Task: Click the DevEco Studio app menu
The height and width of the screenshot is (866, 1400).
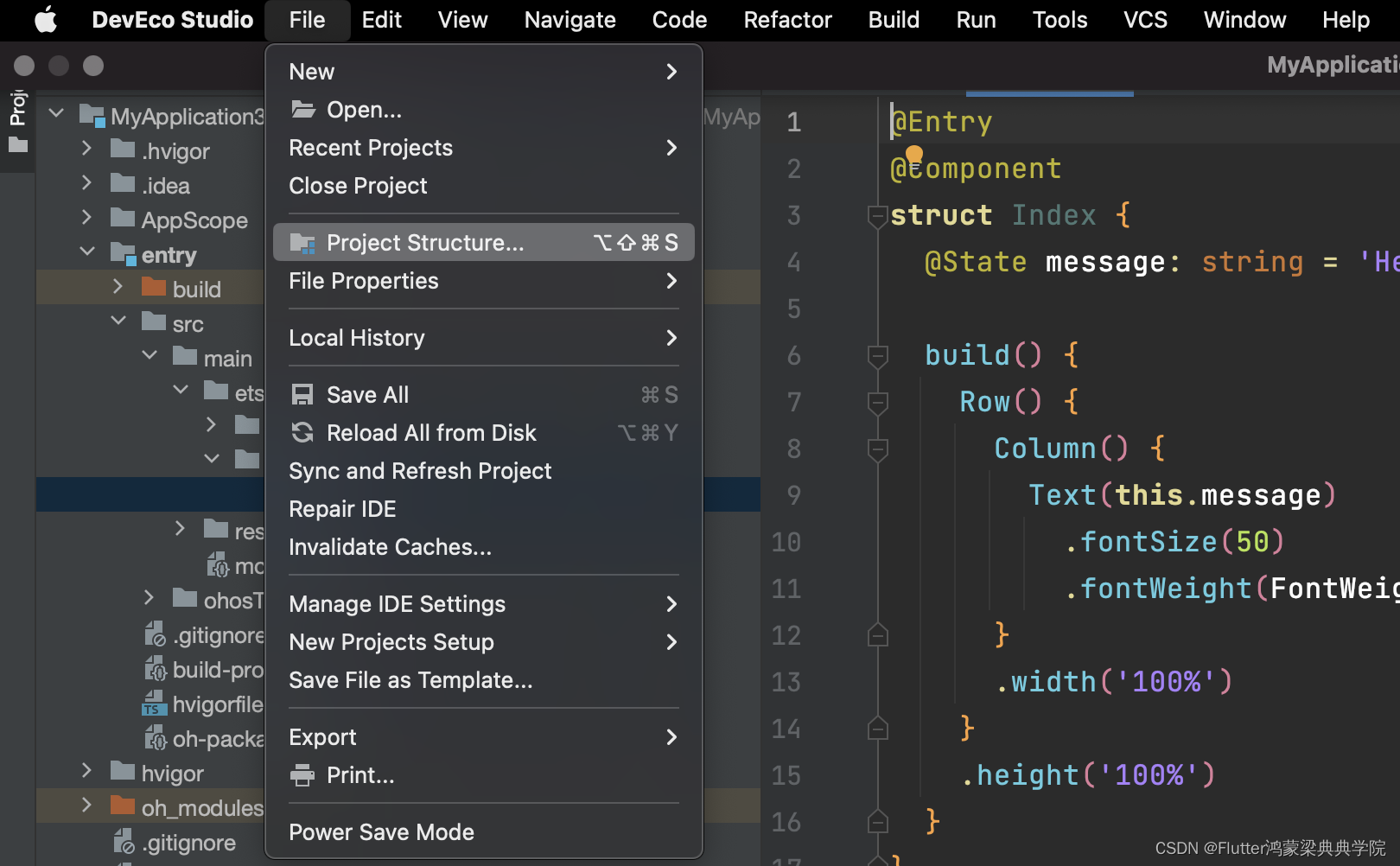Action: (173, 20)
